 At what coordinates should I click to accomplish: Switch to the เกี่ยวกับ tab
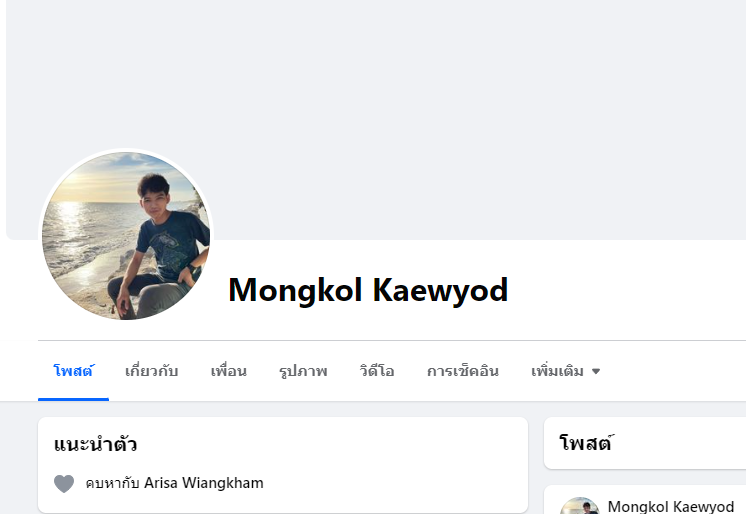(x=151, y=371)
